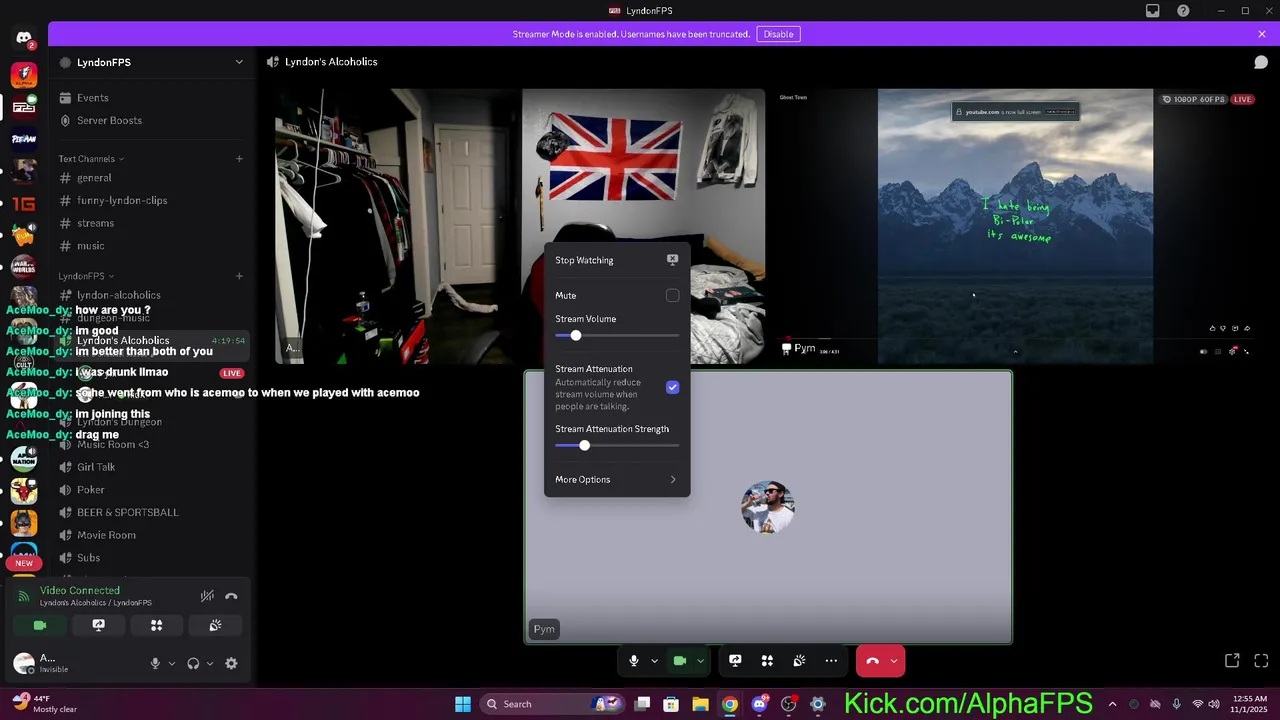Viewport: 1280px width, 720px height.
Task: Open the funny-lyndon-clips channel
Action: (150, 201)
